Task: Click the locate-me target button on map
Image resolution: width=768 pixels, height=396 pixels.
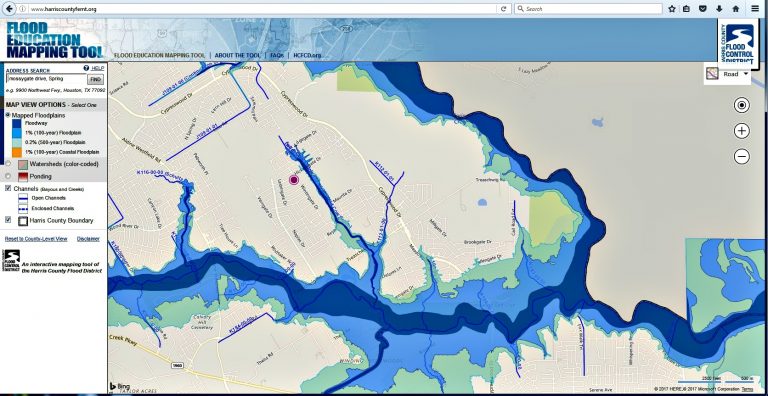Action: pyautogui.click(x=742, y=105)
